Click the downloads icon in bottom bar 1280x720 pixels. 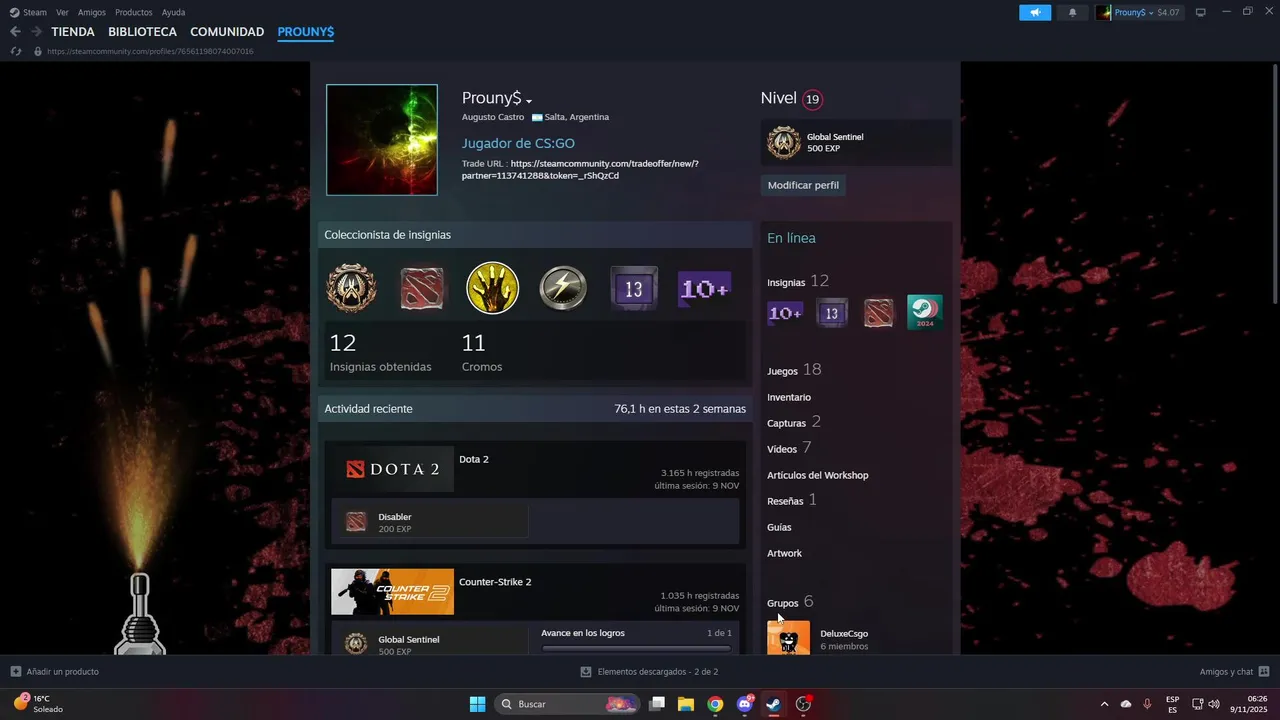click(586, 672)
